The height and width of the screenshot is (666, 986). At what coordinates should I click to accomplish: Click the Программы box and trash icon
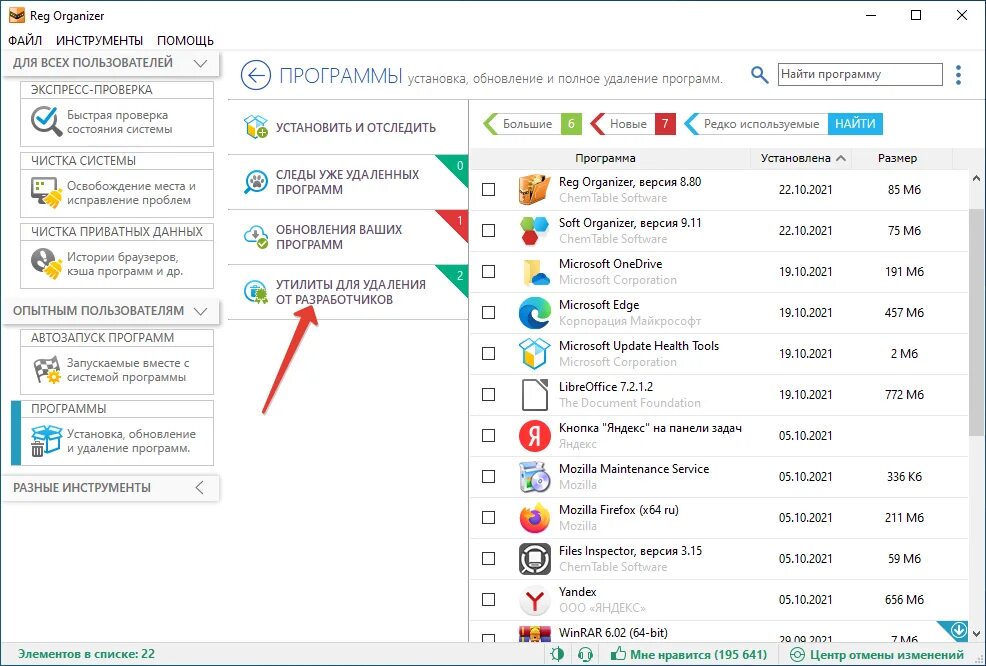tap(46, 440)
